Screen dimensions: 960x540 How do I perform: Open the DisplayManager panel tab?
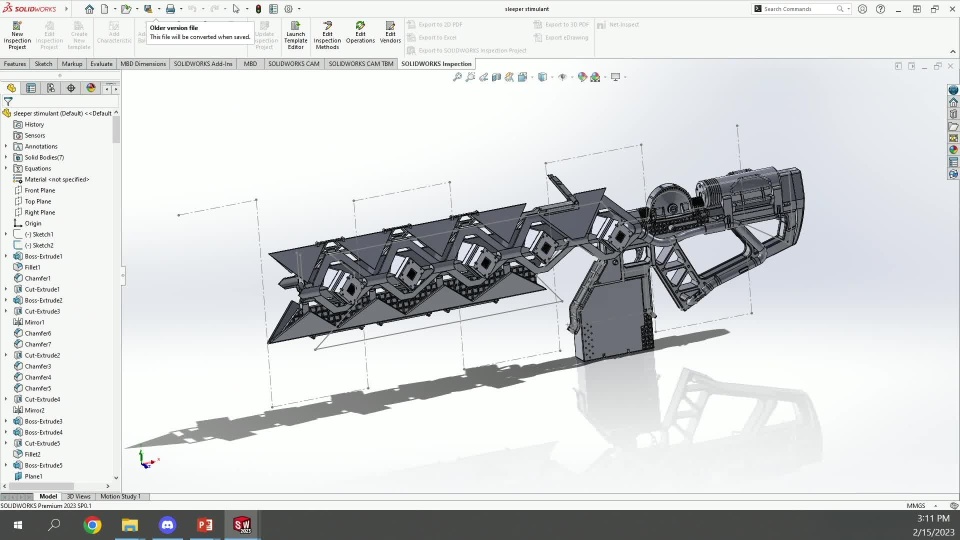coord(90,88)
